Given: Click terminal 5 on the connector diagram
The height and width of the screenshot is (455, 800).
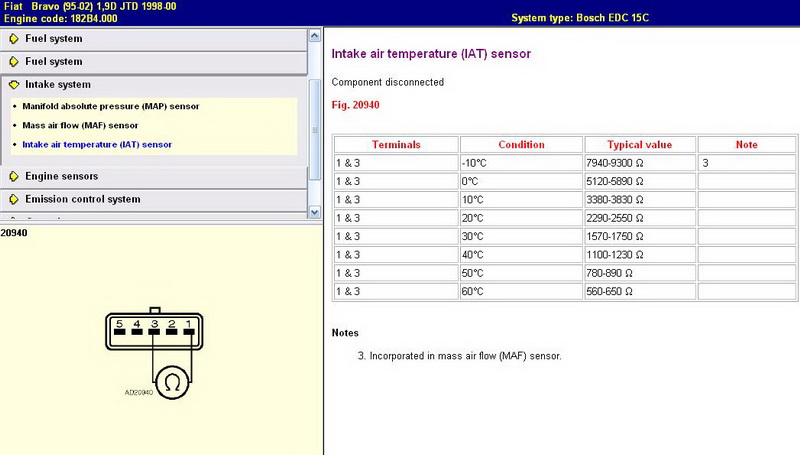Looking at the screenshot, I should tap(119, 325).
